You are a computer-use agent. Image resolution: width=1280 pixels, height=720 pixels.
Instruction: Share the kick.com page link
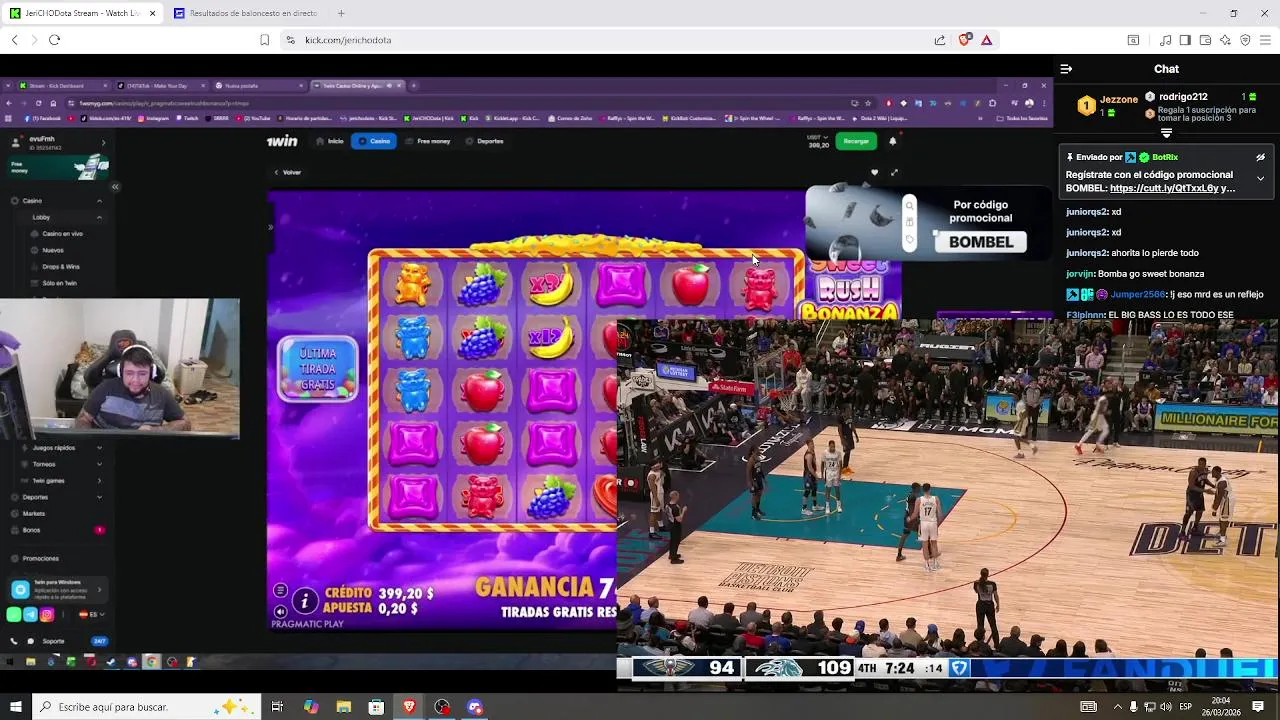click(940, 40)
